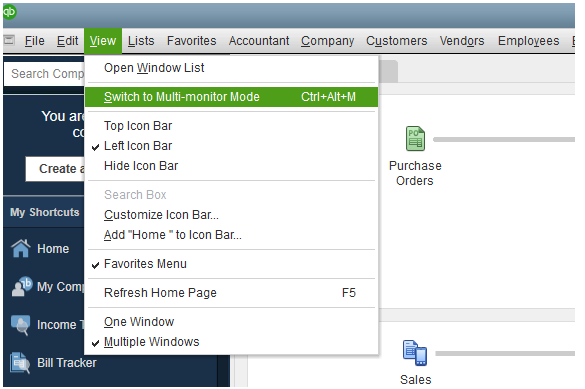Click the Home shortcut label
The height and width of the screenshot is (389, 585).
click(53, 249)
